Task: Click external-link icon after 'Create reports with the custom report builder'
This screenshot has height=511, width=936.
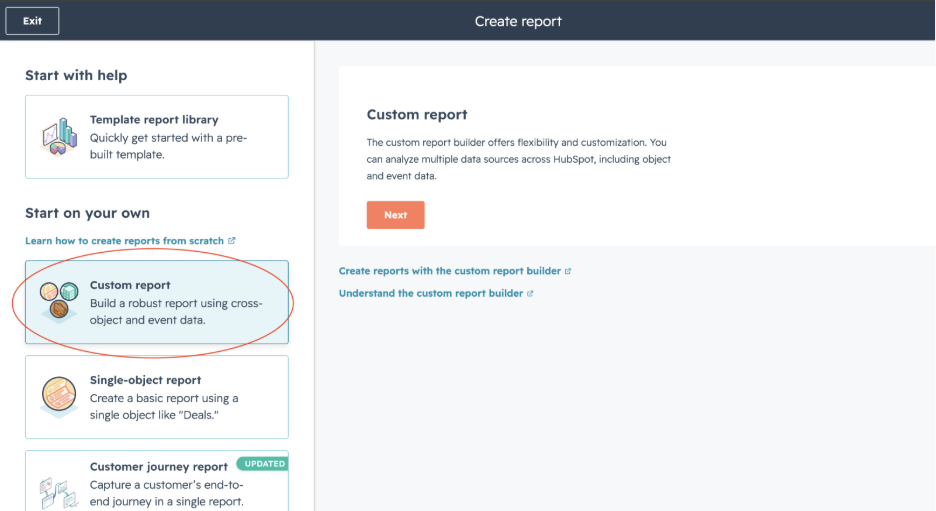Action: (x=568, y=271)
